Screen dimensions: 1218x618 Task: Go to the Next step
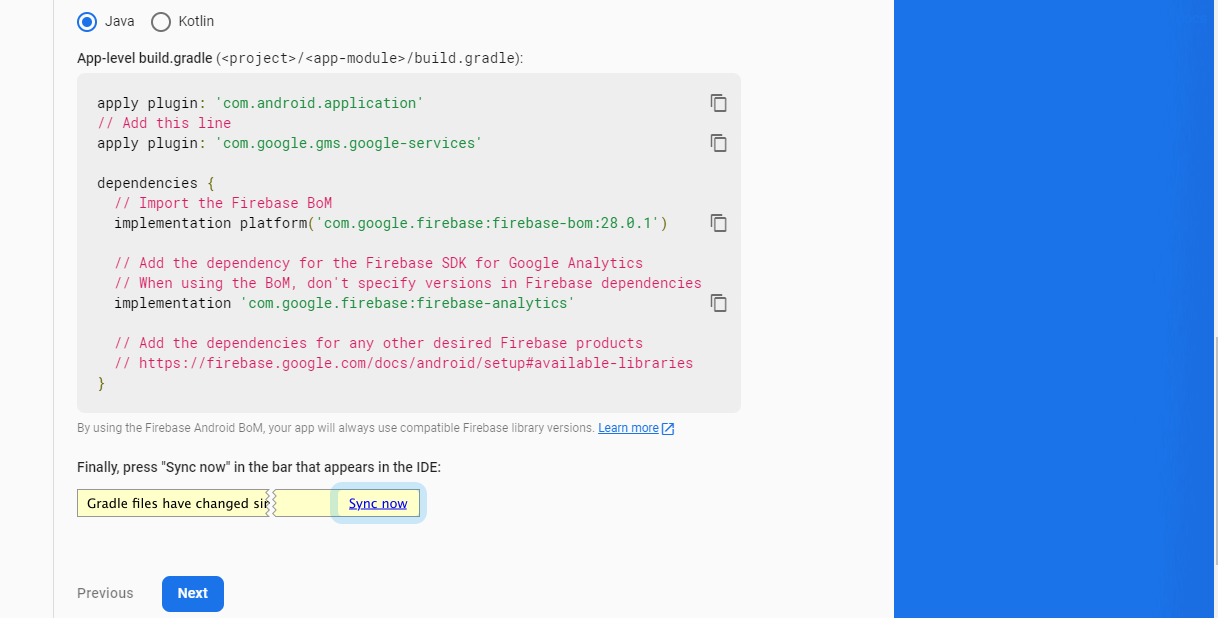(193, 593)
